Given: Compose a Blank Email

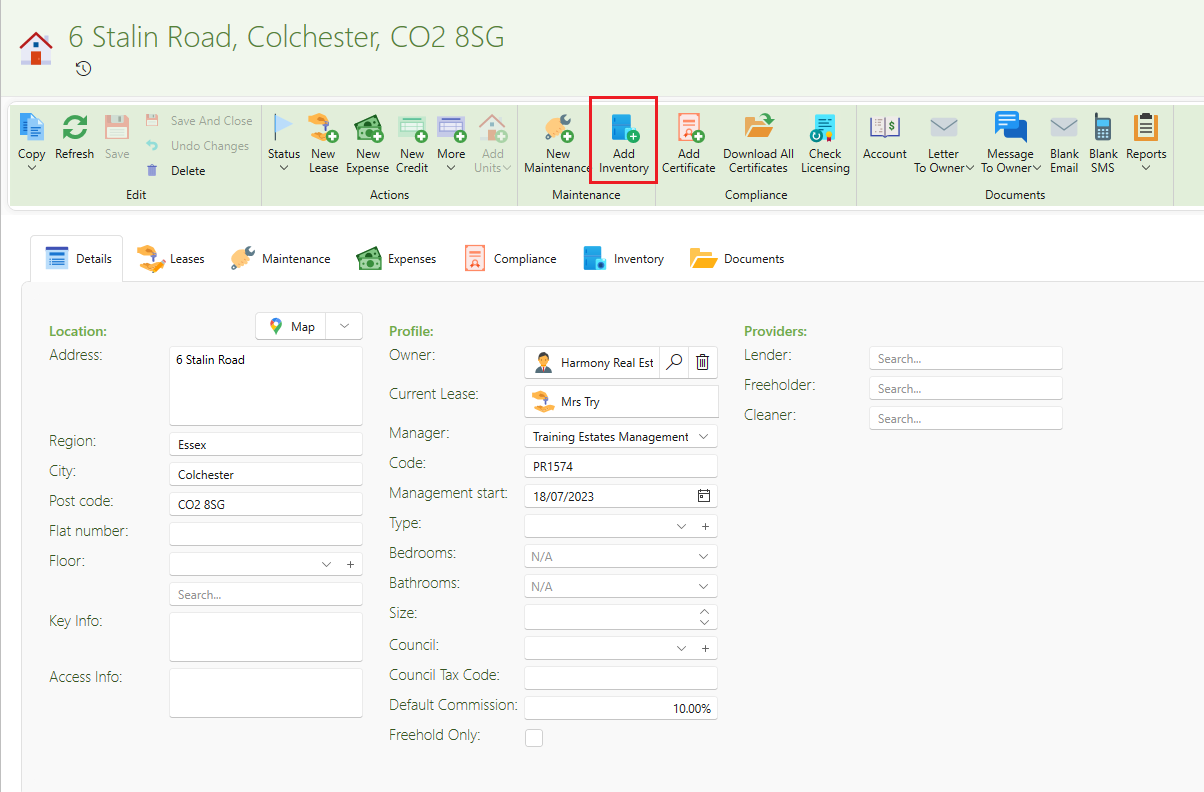Looking at the screenshot, I should click(x=1064, y=143).
